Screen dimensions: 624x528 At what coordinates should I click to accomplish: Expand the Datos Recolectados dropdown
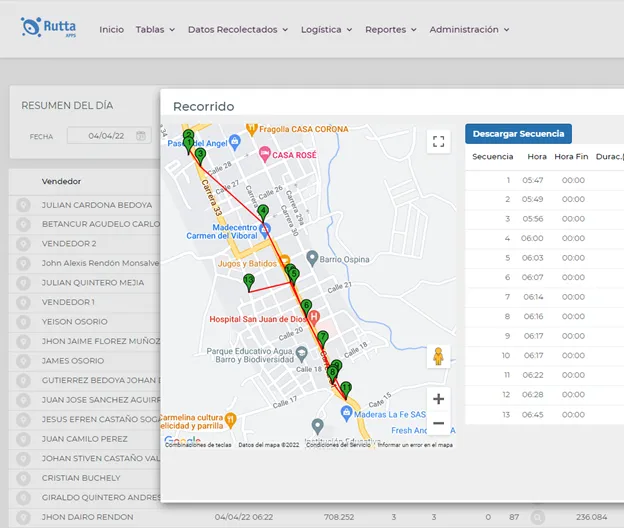tap(238, 29)
